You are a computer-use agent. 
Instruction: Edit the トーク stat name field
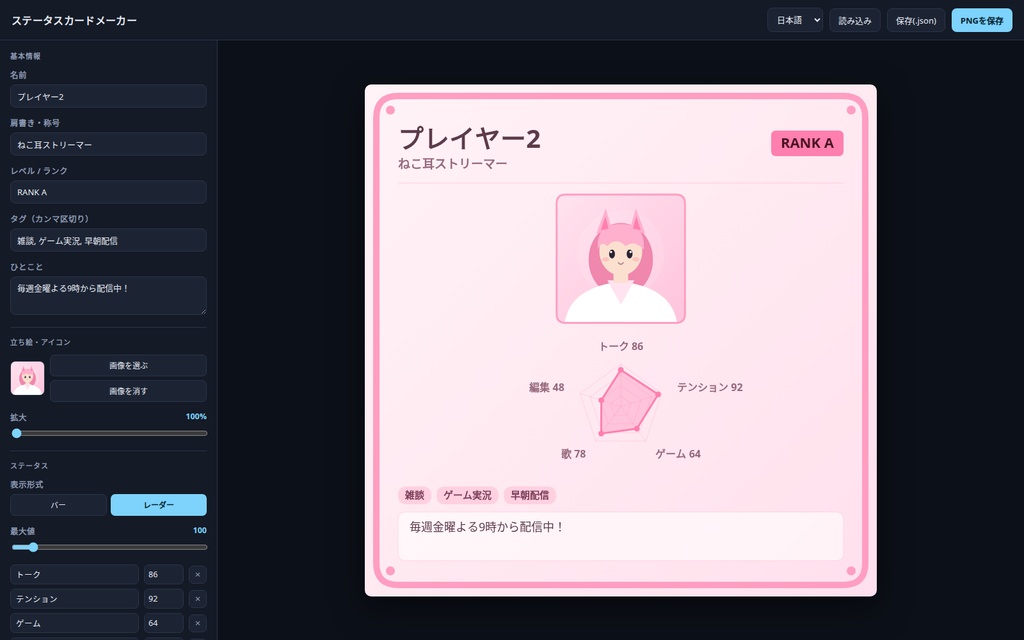click(x=74, y=575)
